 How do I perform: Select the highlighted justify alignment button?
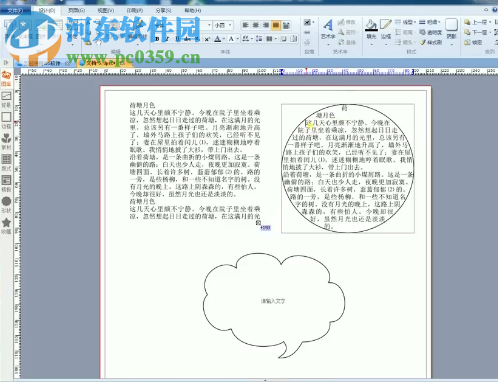pos(276,25)
